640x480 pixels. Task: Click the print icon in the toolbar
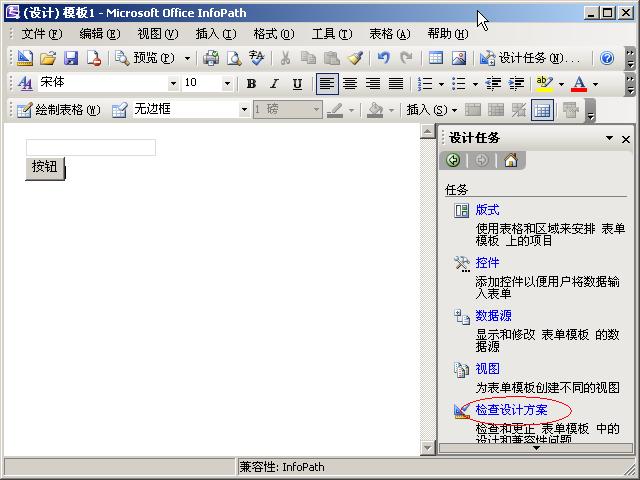click(211, 58)
